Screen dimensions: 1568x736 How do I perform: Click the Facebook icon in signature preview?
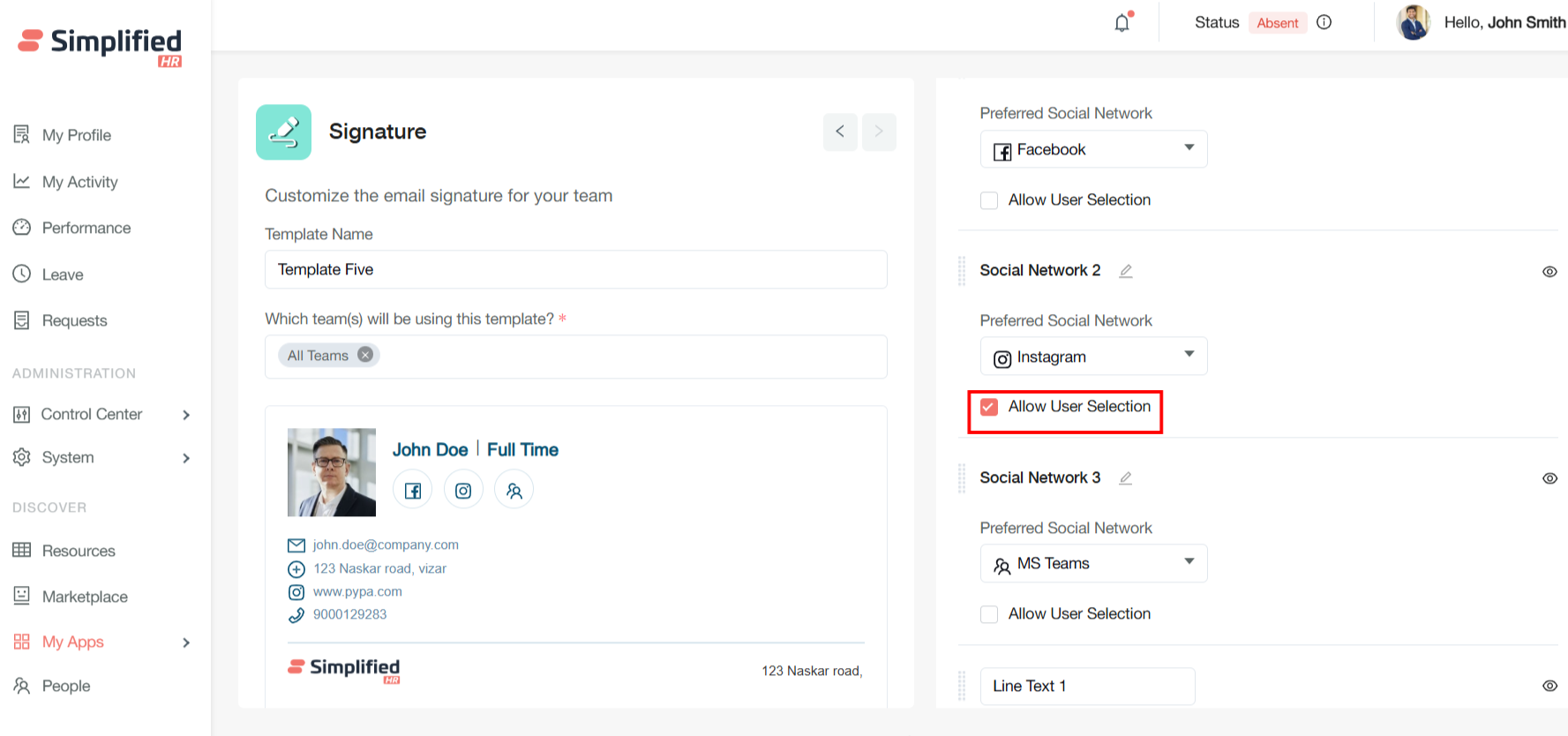[x=412, y=491]
